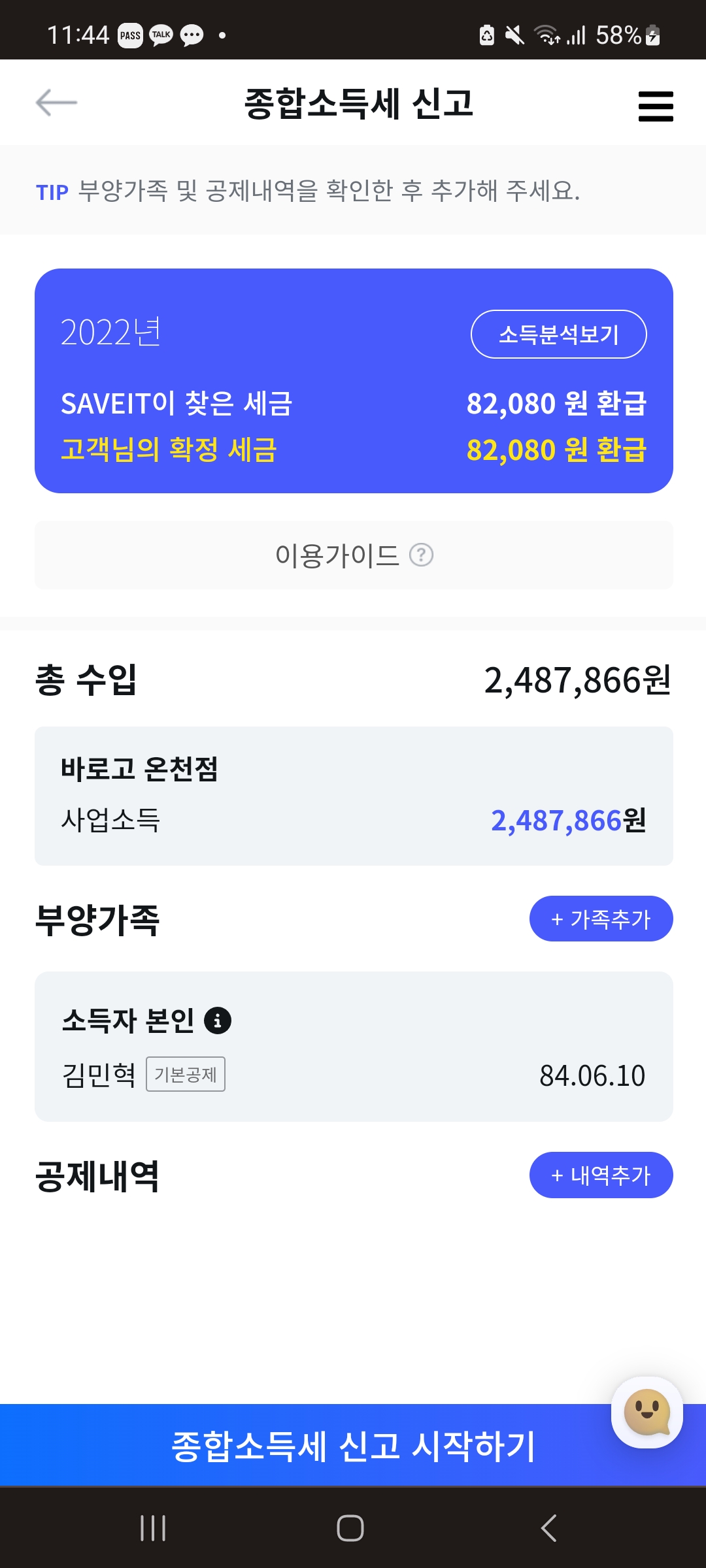Open the hamburger menu

(x=656, y=106)
